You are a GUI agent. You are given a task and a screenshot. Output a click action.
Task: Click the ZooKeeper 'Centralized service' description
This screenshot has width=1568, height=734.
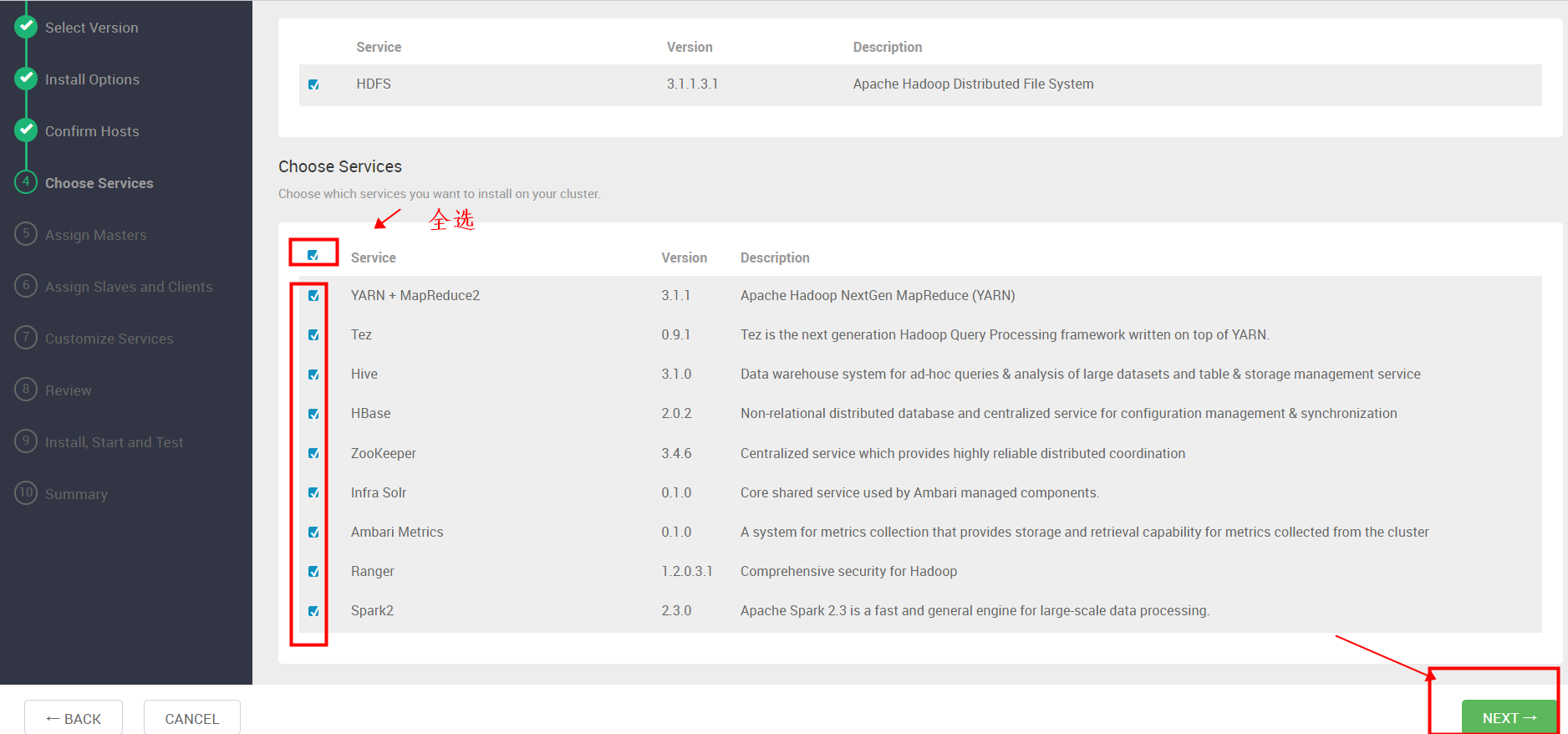click(x=963, y=453)
